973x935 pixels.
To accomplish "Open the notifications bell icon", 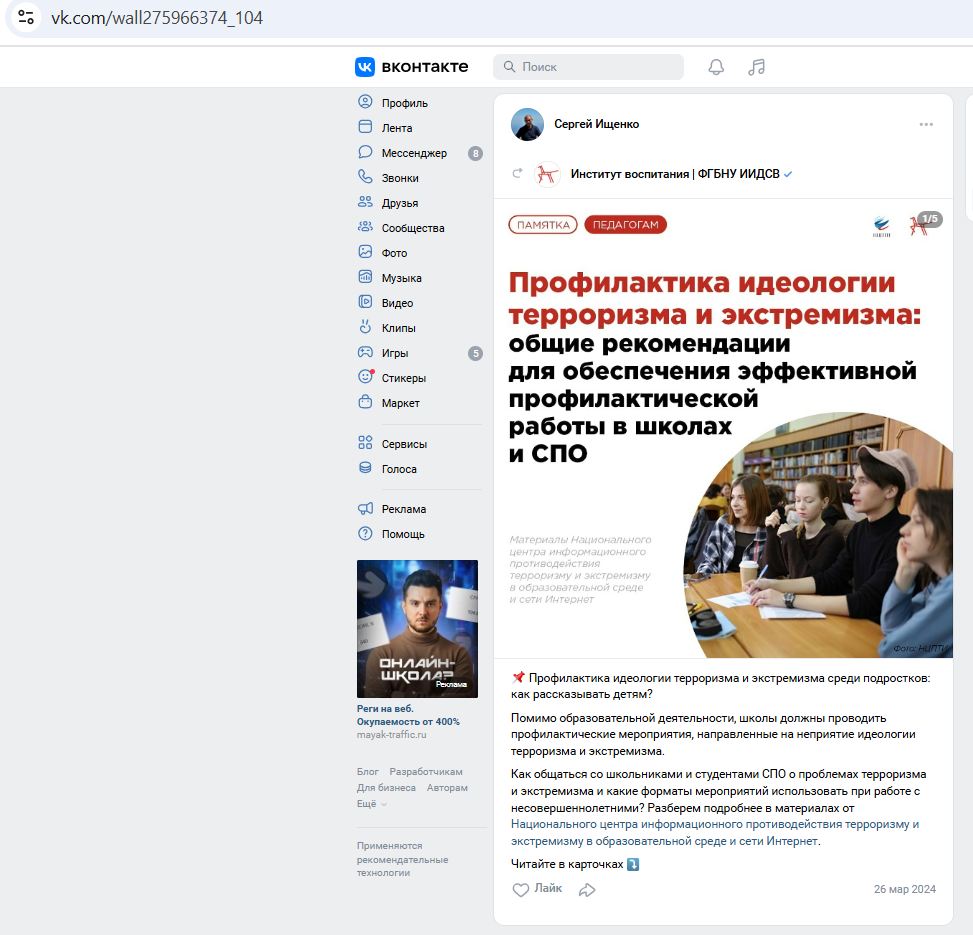I will coord(716,66).
